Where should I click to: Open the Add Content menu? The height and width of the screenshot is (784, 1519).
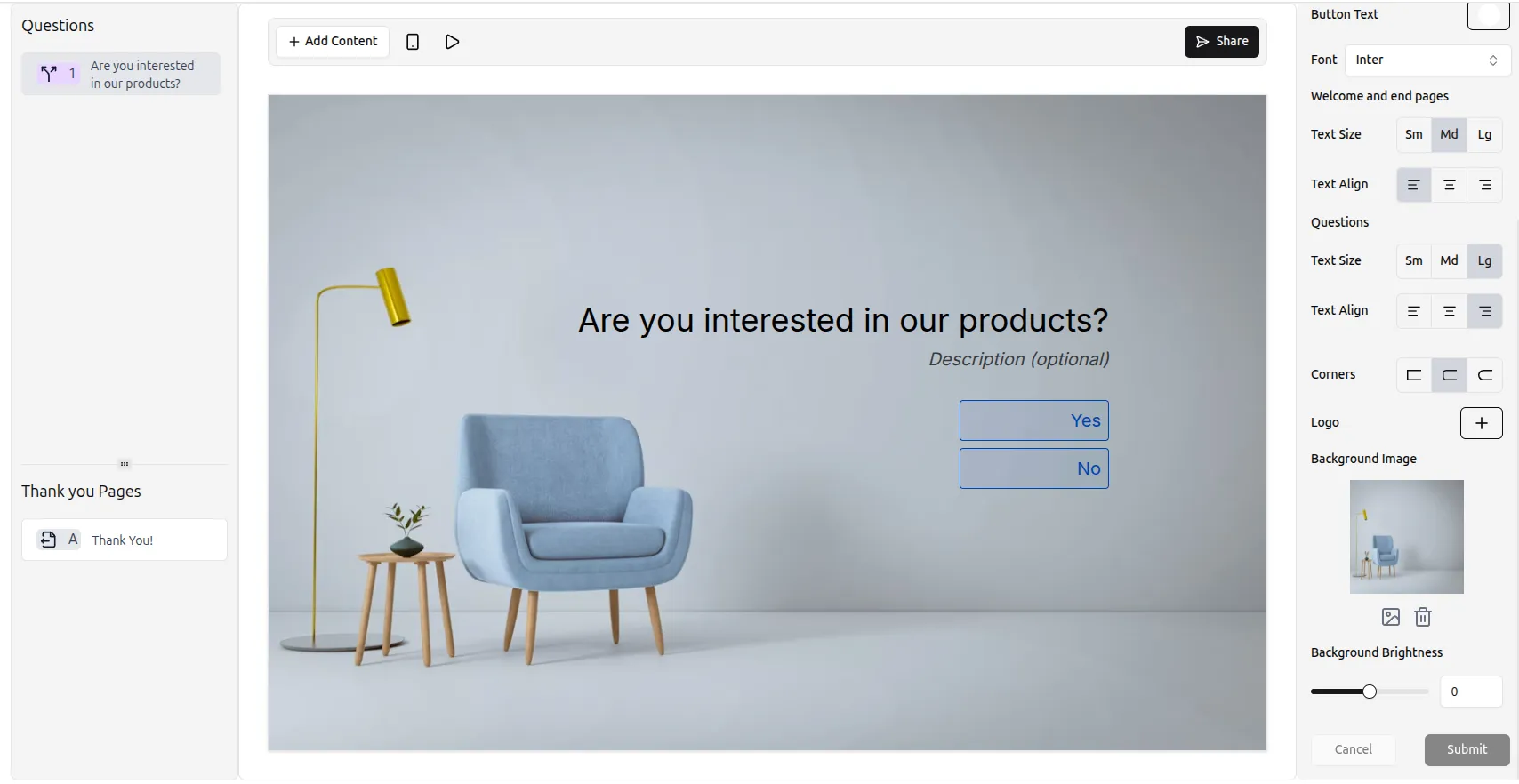(x=333, y=42)
